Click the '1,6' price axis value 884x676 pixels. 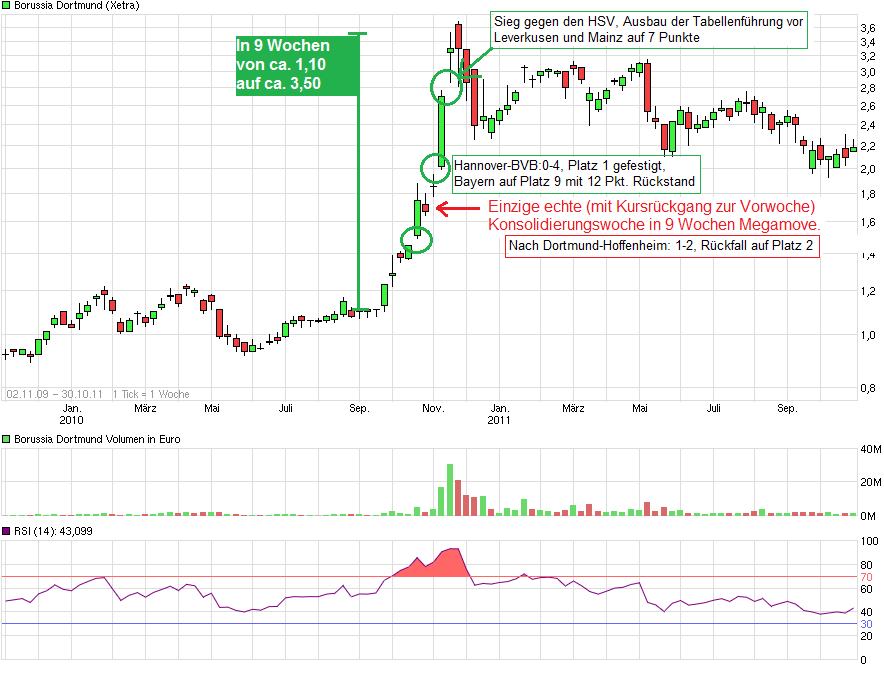(x=868, y=222)
